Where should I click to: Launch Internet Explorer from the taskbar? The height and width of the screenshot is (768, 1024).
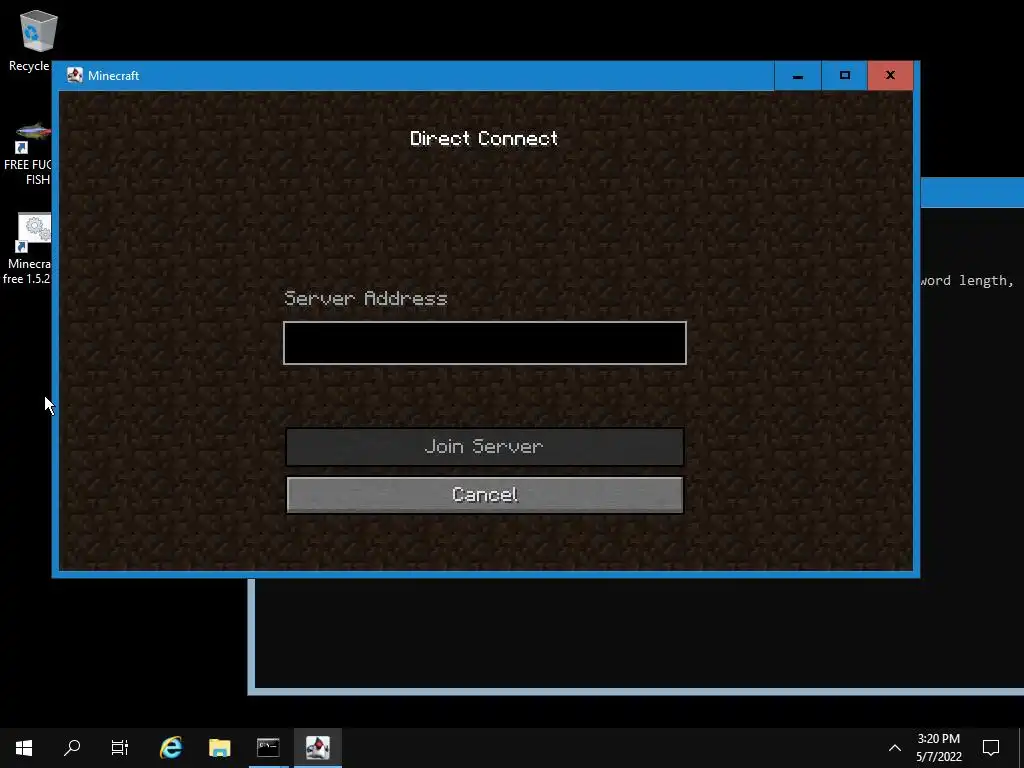tap(171, 747)
